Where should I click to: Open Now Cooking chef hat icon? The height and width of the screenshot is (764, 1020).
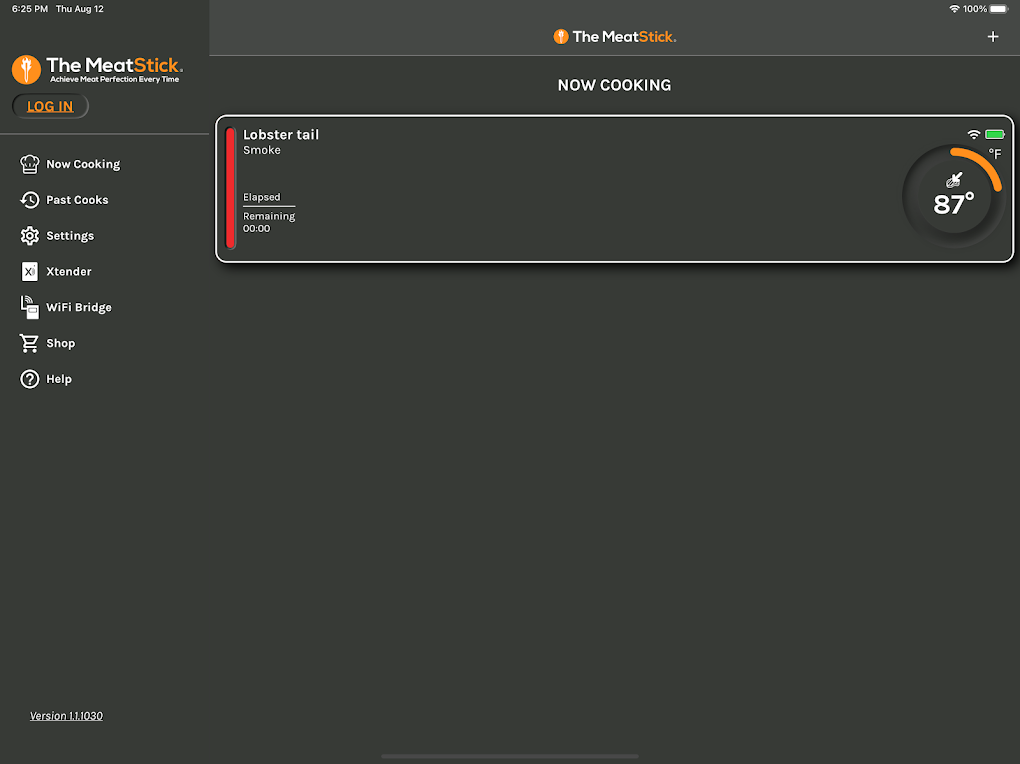[29, 164]
